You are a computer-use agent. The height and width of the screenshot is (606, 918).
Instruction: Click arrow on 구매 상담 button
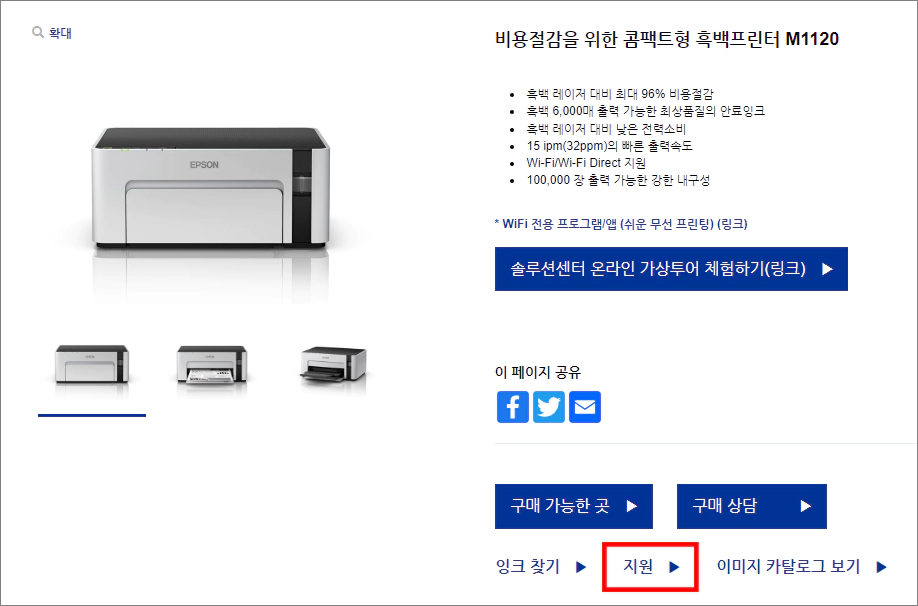point(806,506)
